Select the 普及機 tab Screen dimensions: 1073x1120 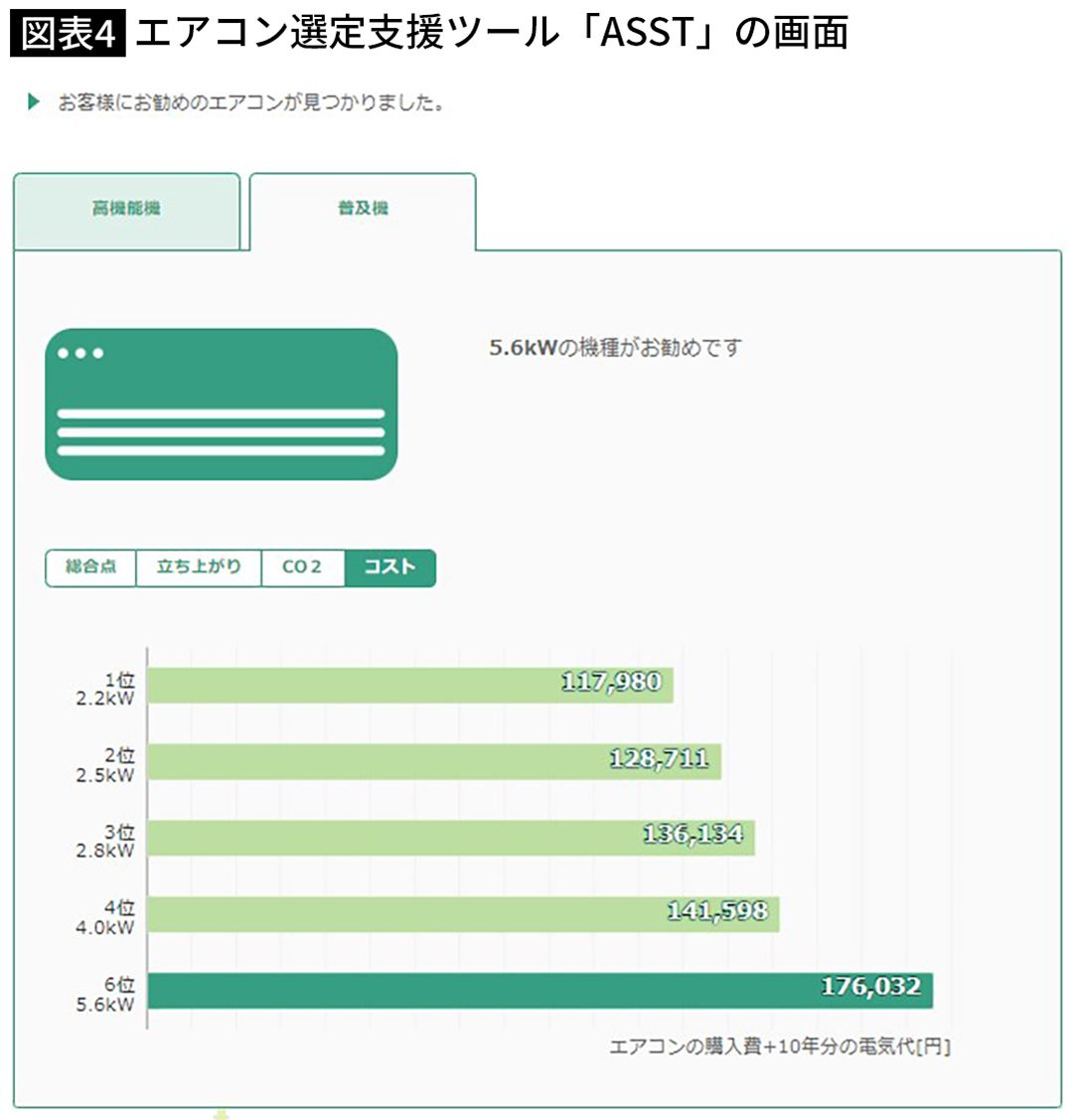pyautogui.click(x=363, y=210)
